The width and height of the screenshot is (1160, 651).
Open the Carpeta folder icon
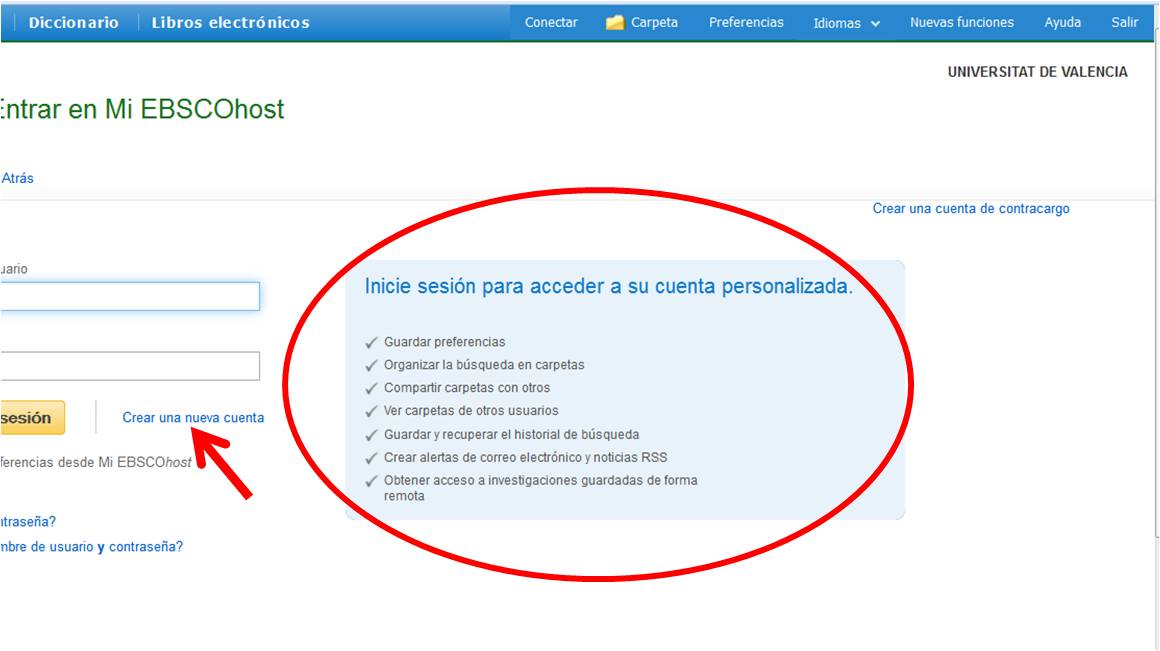coord(615,23)
